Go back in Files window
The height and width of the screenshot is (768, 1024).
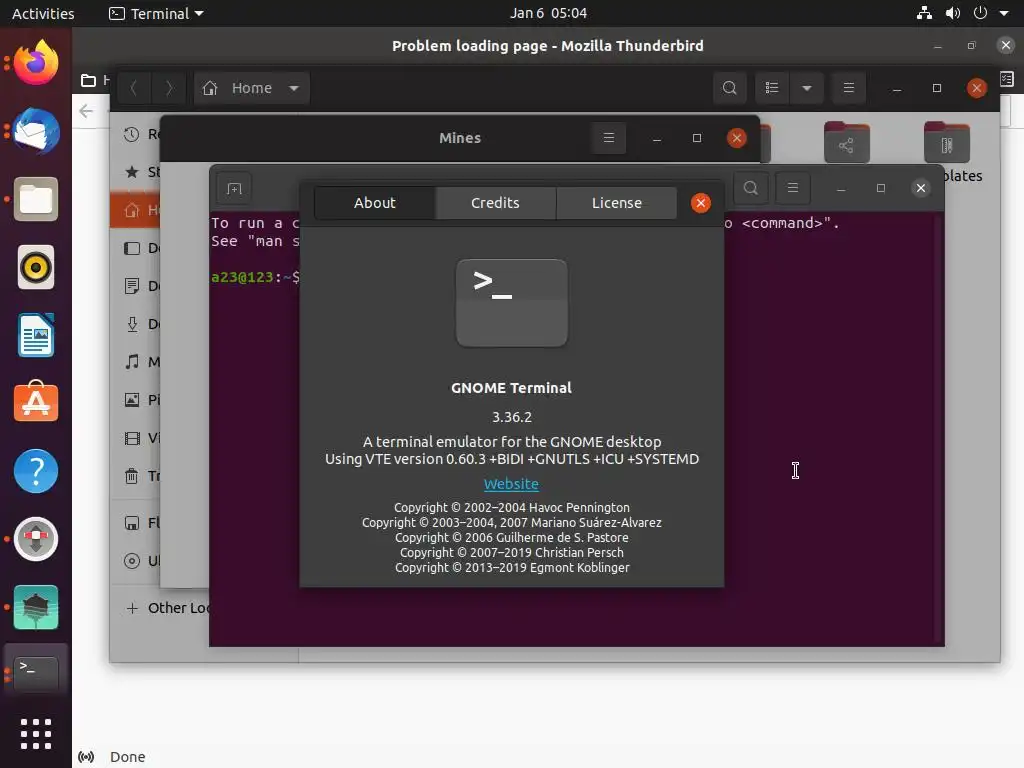134,88
